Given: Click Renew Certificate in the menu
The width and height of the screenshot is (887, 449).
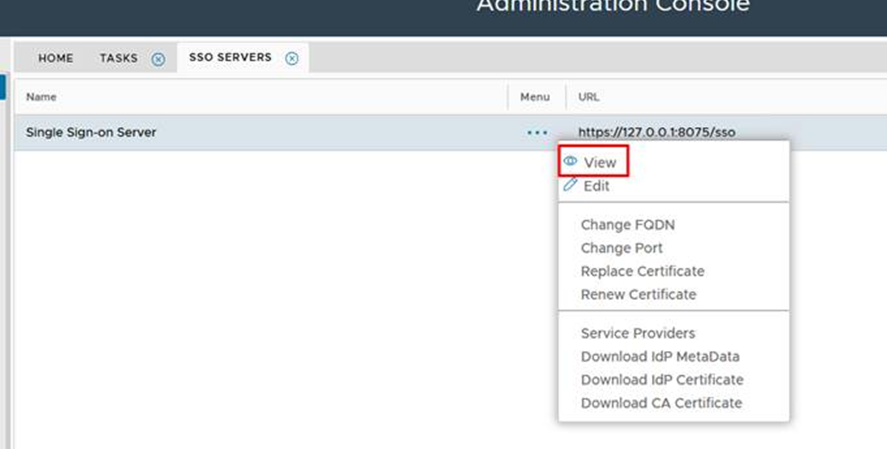Looking at the screenshot, I should click(x=638, y=295).
